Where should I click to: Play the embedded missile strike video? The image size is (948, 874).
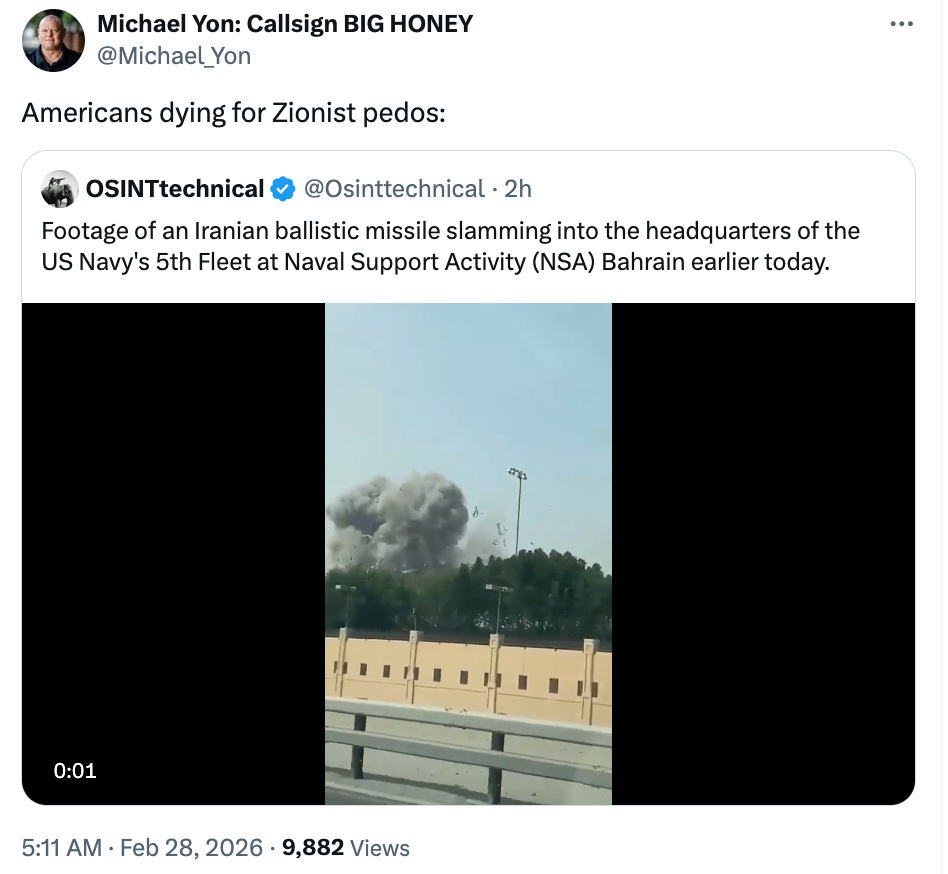[468, 553]
